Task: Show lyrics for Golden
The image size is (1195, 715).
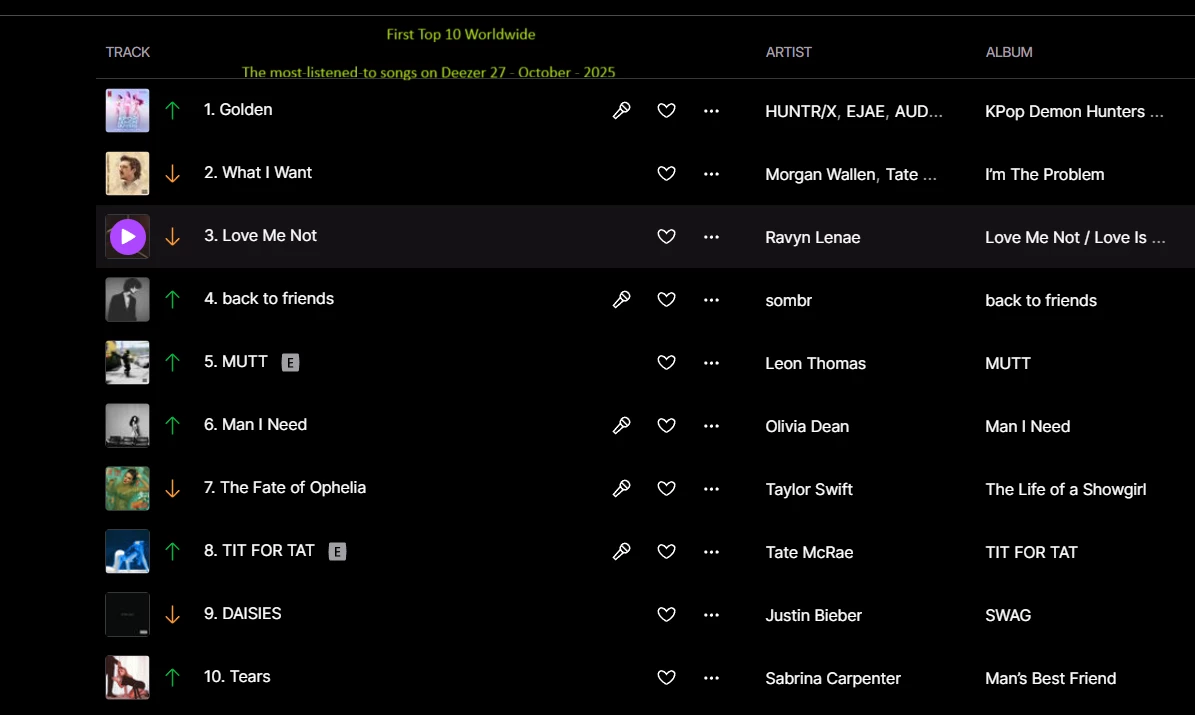Action: point(621,111)
